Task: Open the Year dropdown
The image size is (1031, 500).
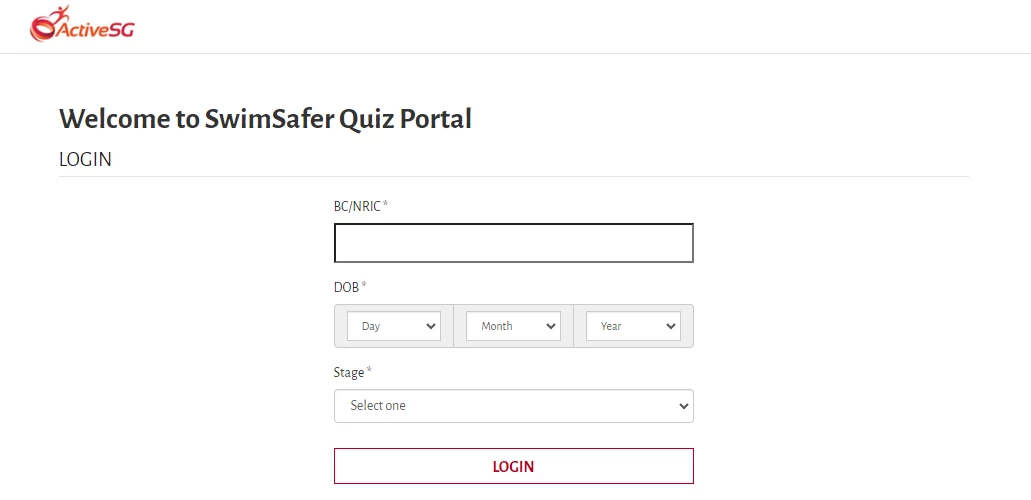Action: (633, 326)
